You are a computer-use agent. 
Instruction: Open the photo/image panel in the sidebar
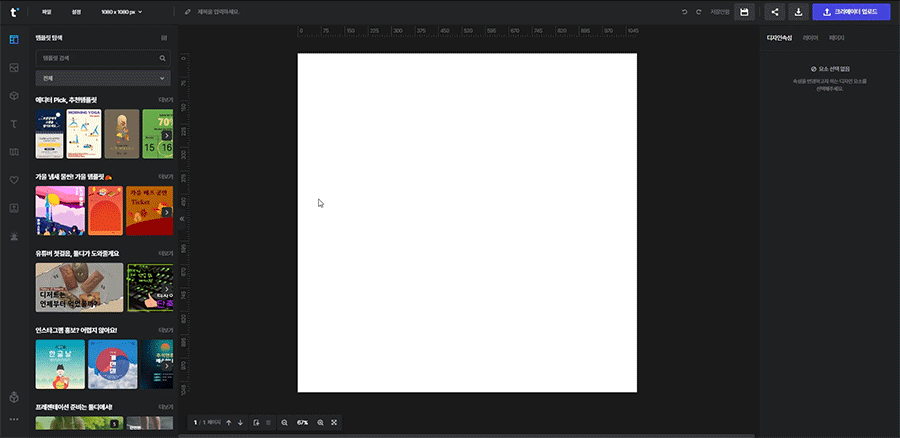point(14,67)
